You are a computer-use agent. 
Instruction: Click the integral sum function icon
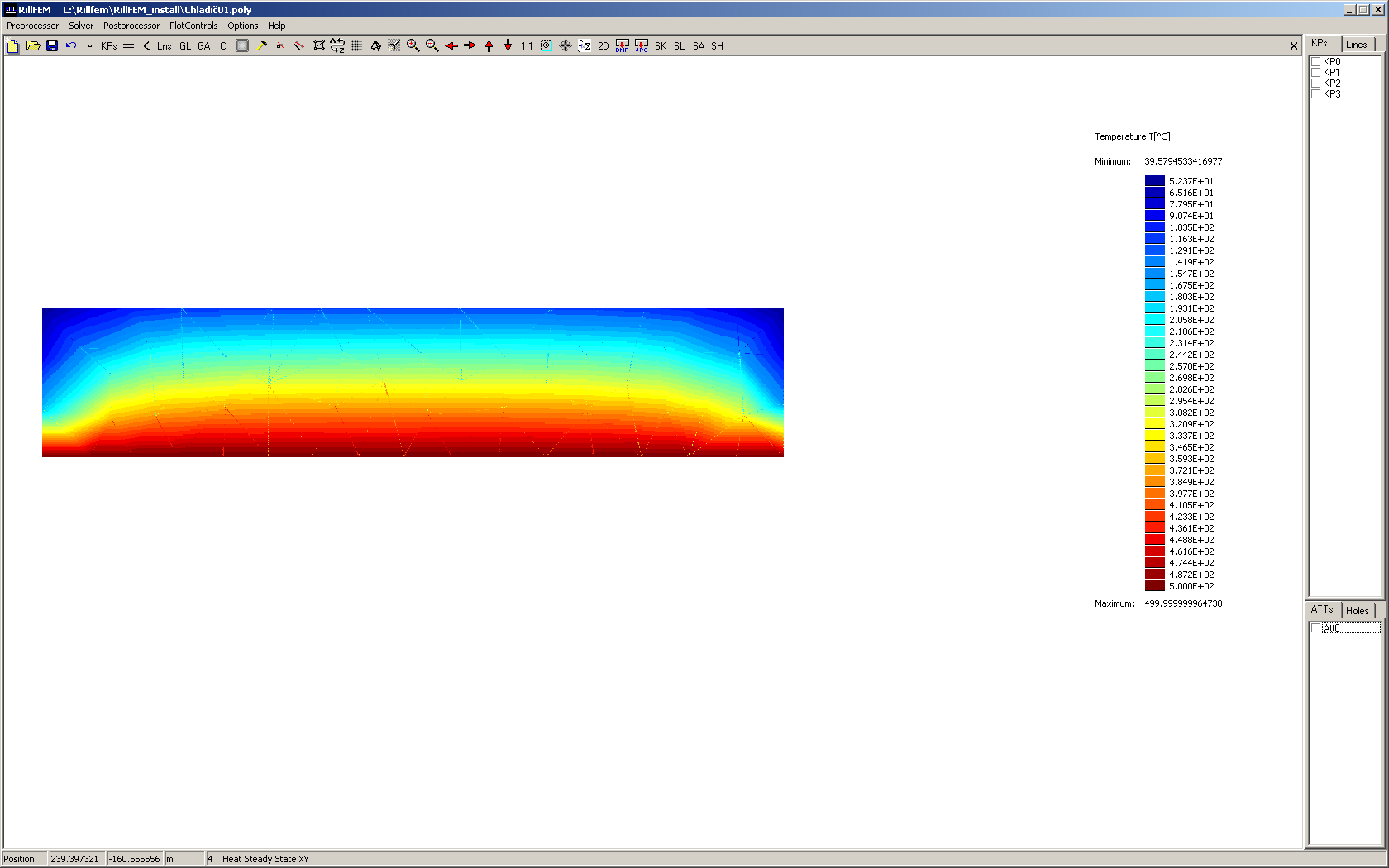[585, 46]
